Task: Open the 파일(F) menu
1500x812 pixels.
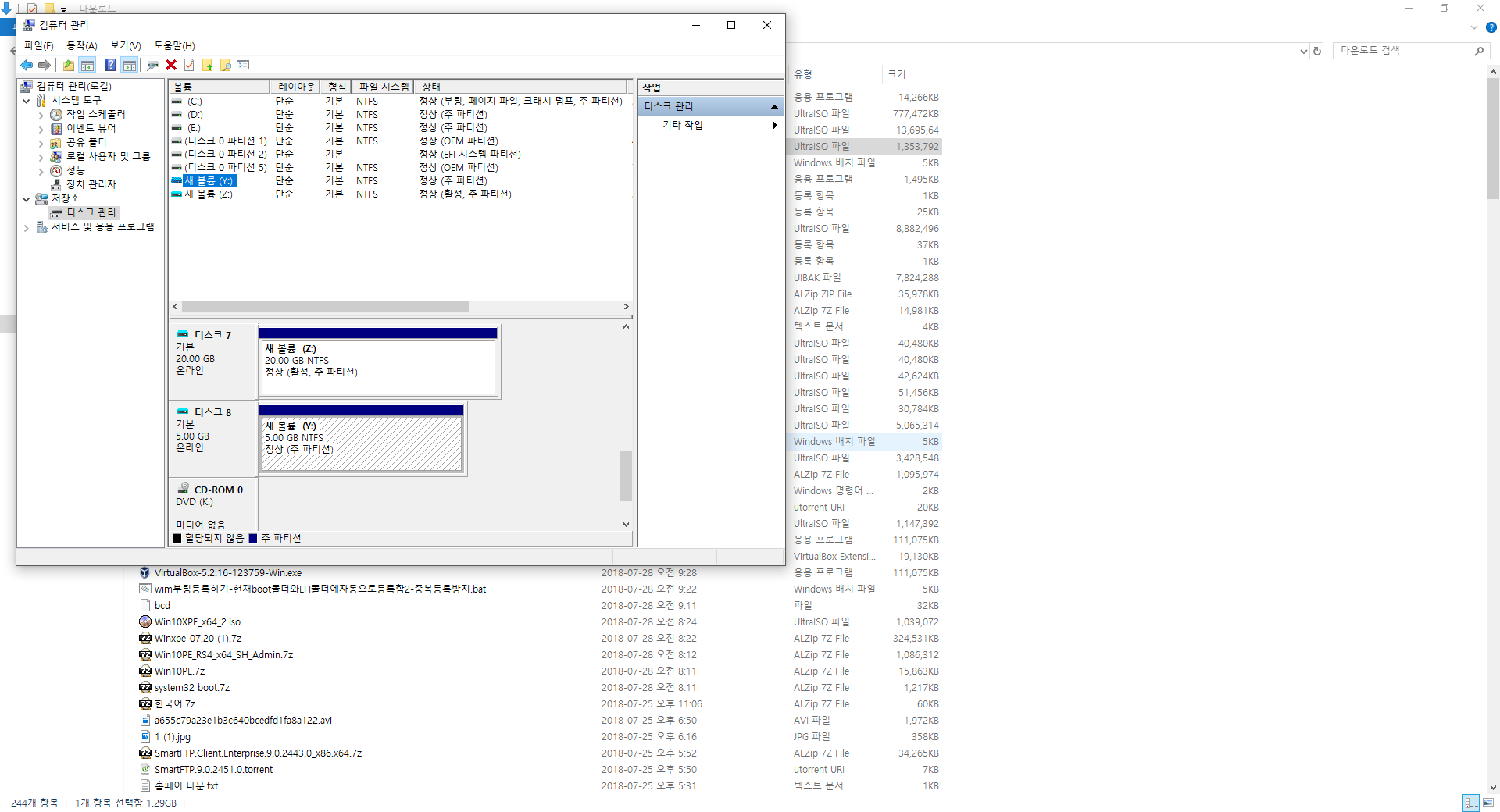Action: [39, 46]
